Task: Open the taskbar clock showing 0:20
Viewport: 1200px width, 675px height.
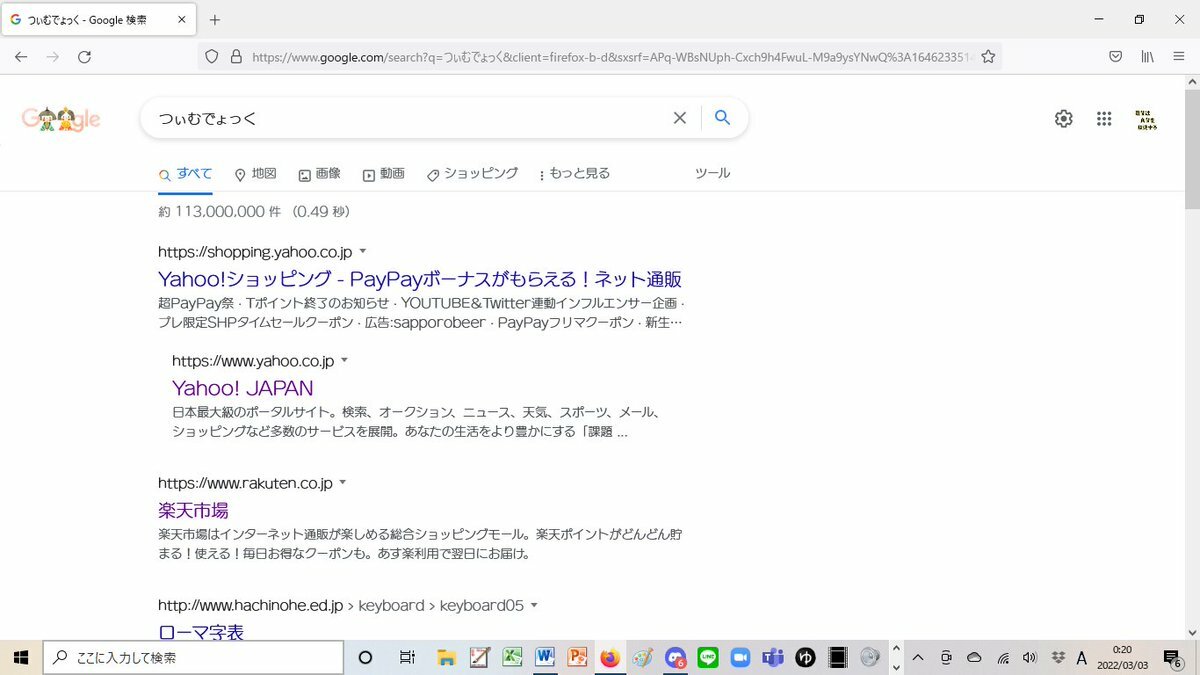Action: [x=1122, y=657]
